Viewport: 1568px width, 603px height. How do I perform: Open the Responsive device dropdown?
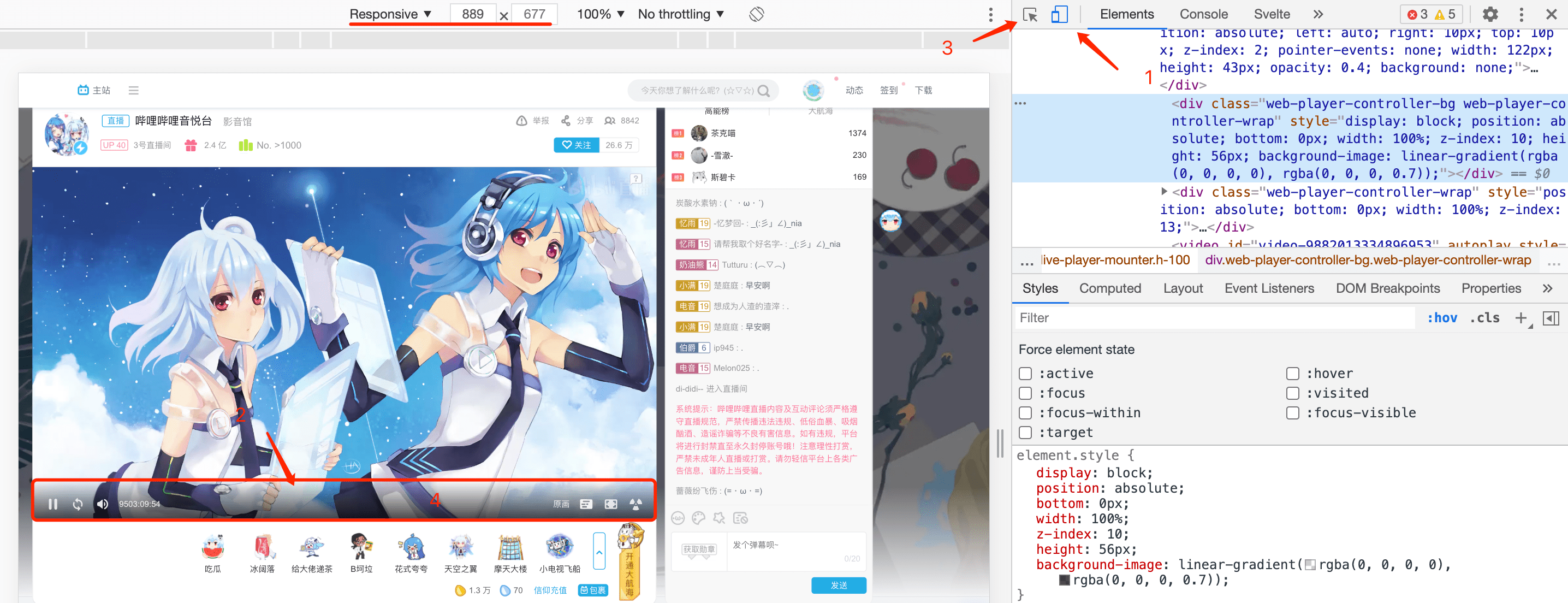[x=390, y=14]
